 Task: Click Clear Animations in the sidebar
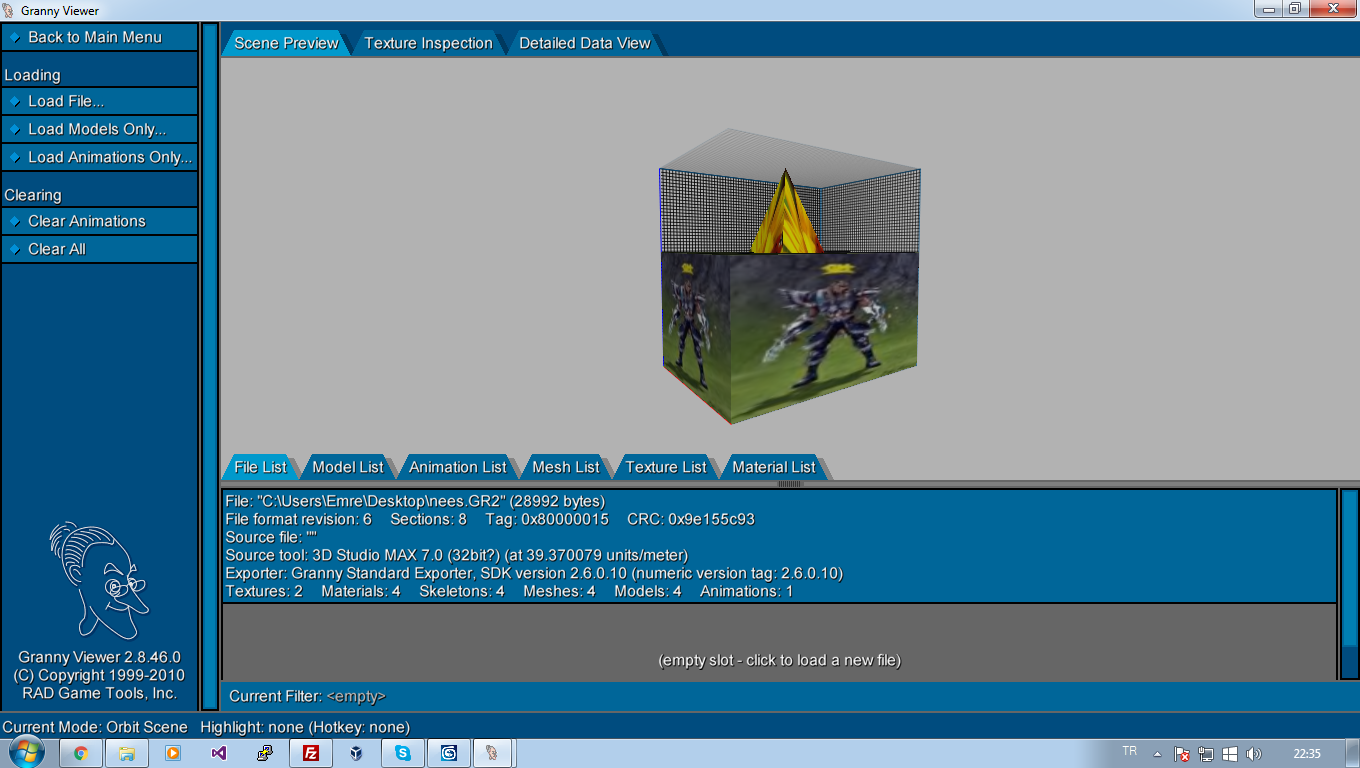[x=99, y=221]
